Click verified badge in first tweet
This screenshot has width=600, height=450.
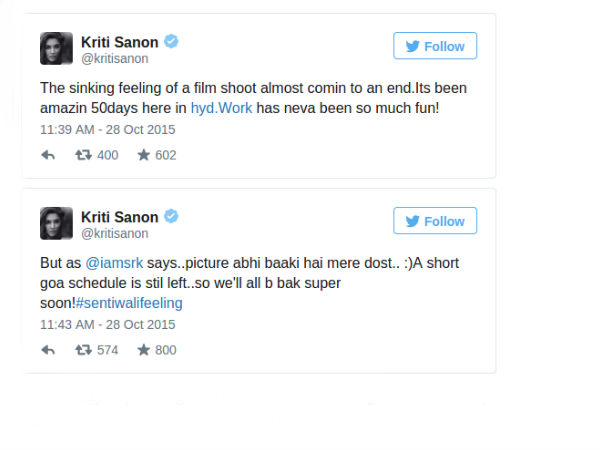point(172,42)
